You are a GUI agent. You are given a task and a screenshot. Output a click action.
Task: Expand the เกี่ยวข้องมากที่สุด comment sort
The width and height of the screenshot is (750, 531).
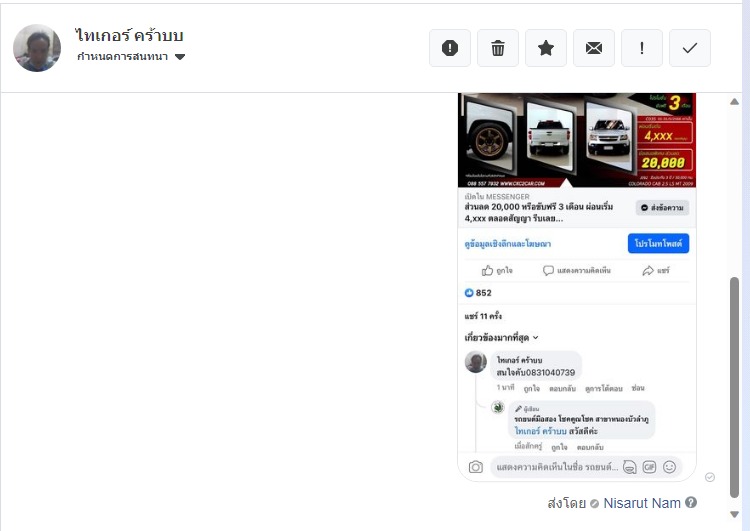click(501, 338)
